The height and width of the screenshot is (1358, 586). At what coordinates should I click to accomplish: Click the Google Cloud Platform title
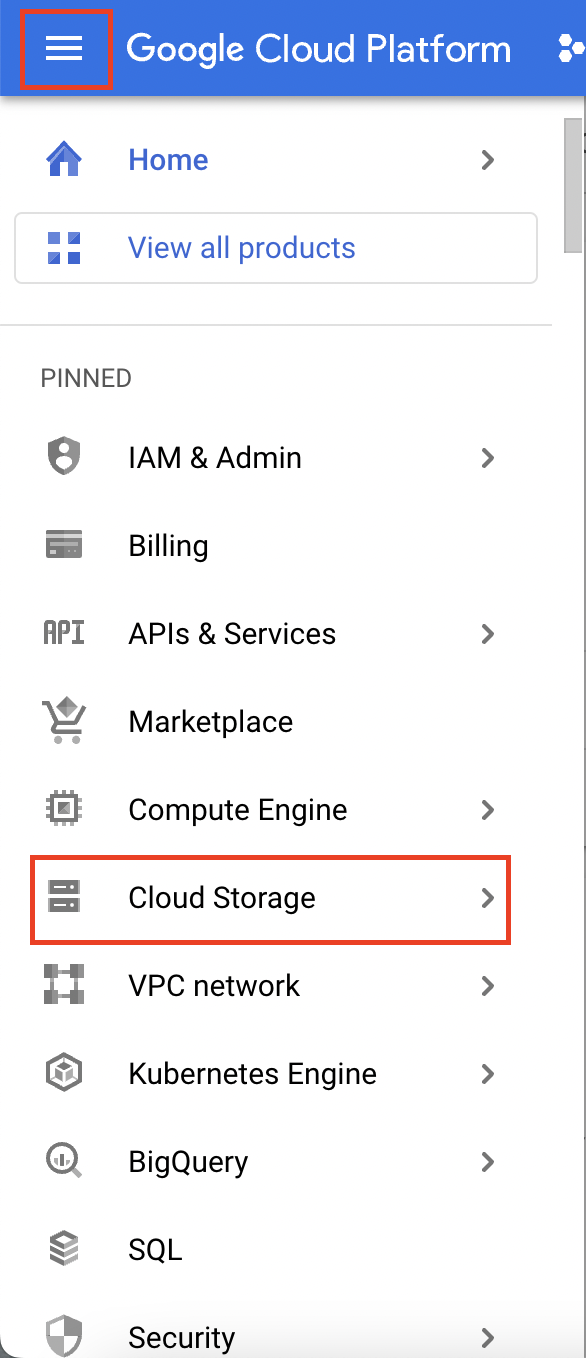(319, 48)
